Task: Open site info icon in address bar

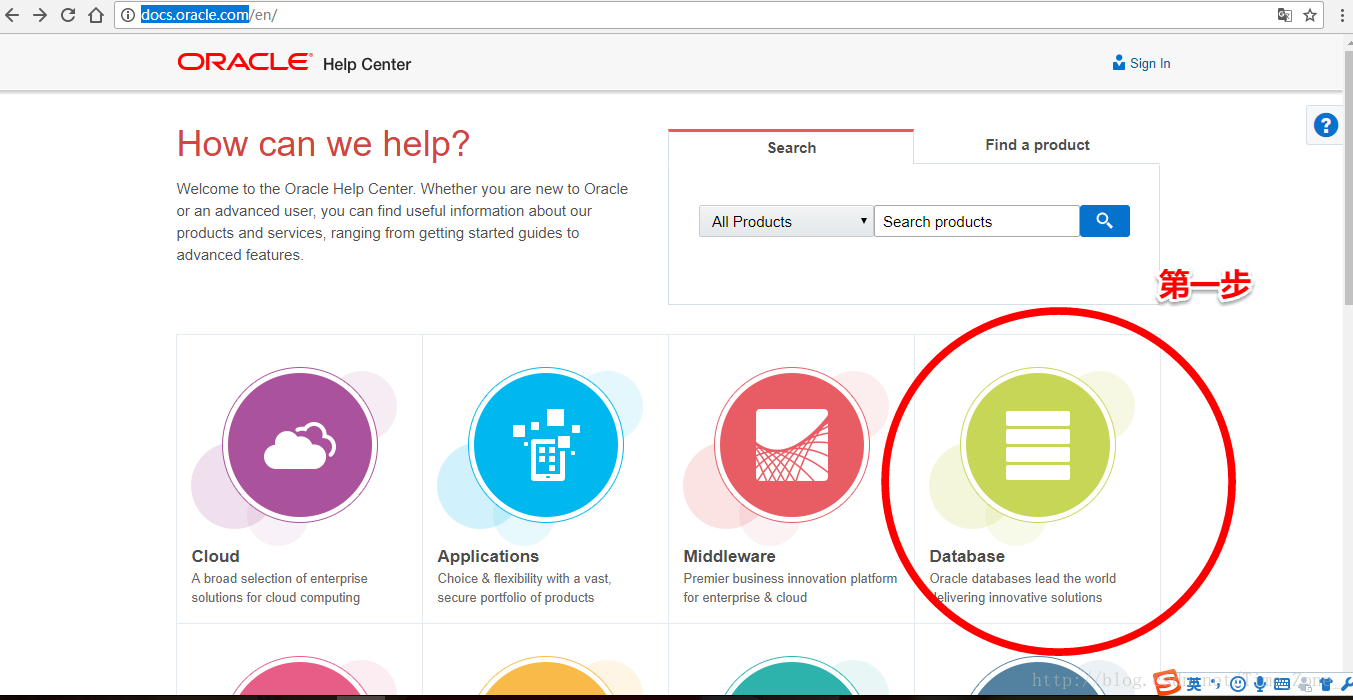Action: [x=128, y=15]
